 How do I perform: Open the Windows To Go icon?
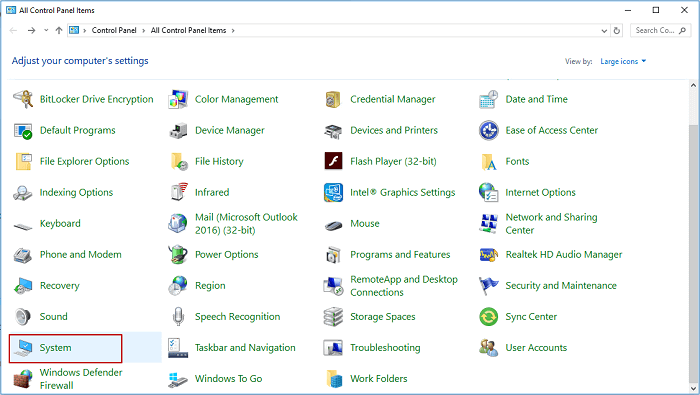(178, 379)
